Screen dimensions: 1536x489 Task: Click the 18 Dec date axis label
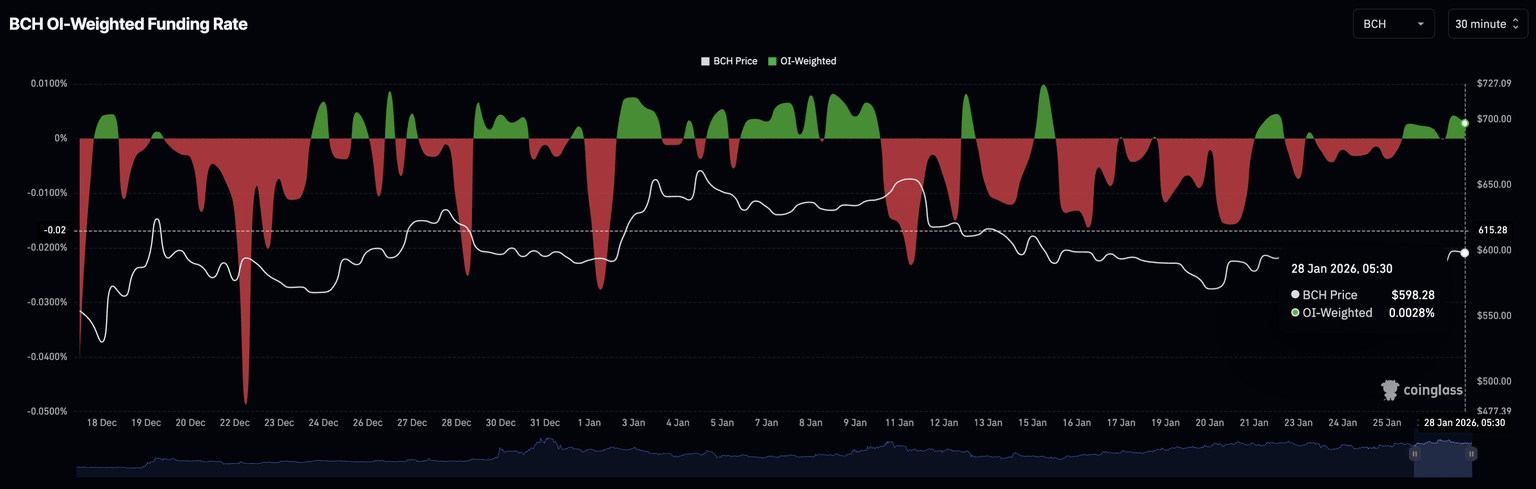102,423
